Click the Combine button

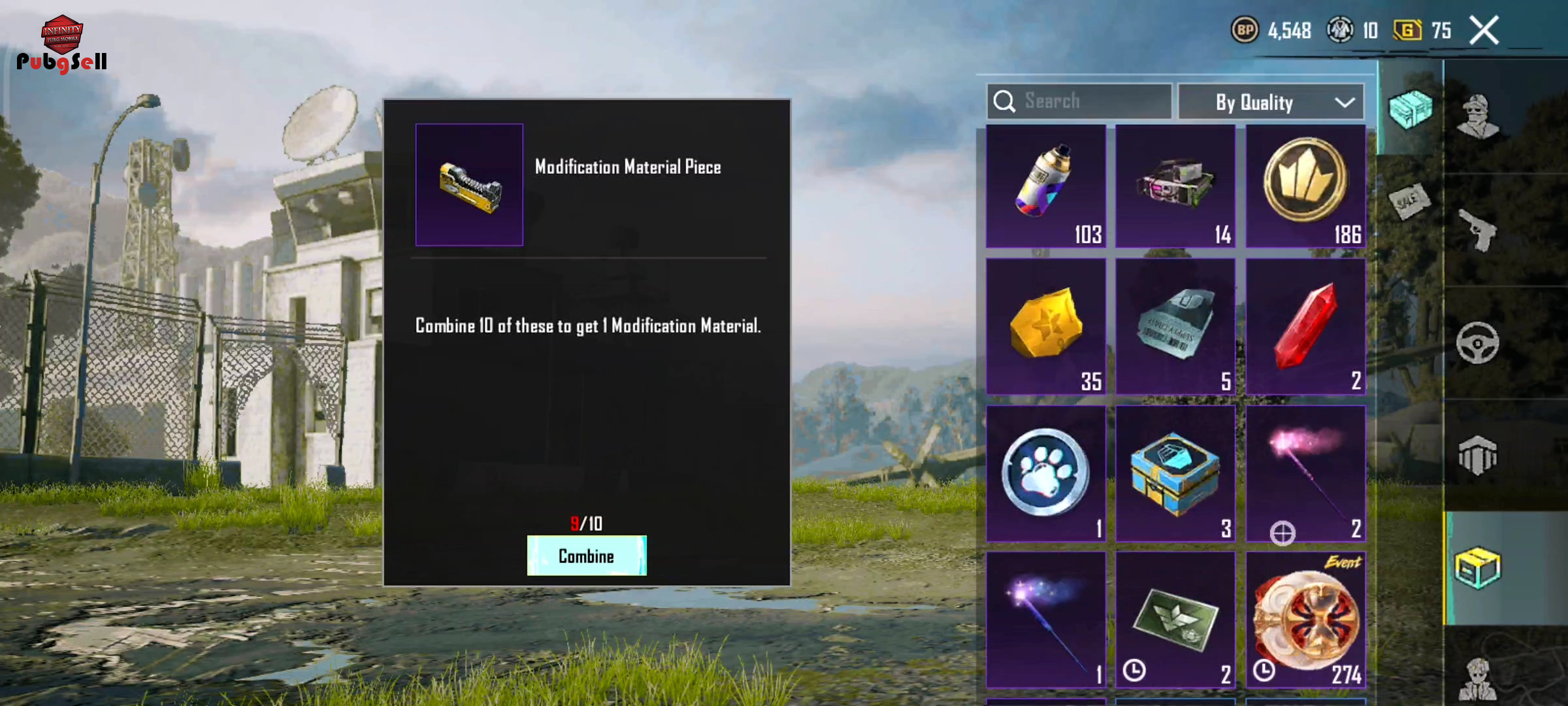pos(587,556)
